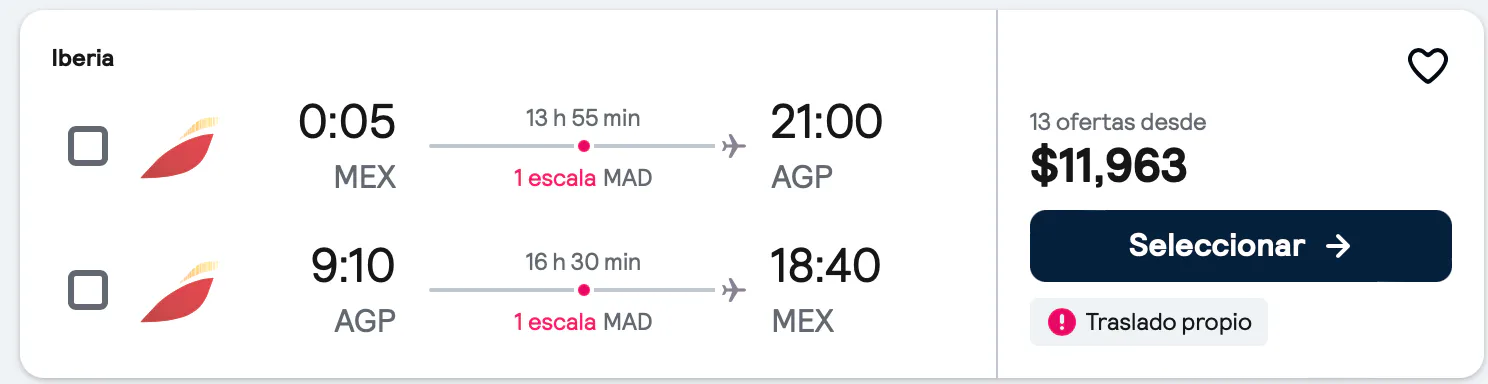Click the red layover dot on the 16 h 30 min line

click(x=584, y=290)
